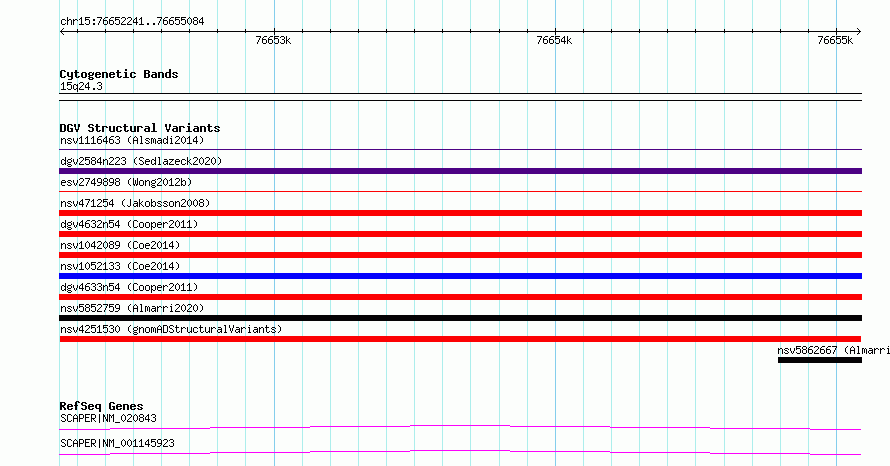Select the thin purple bar under nsv1116463

click(460, 150)
